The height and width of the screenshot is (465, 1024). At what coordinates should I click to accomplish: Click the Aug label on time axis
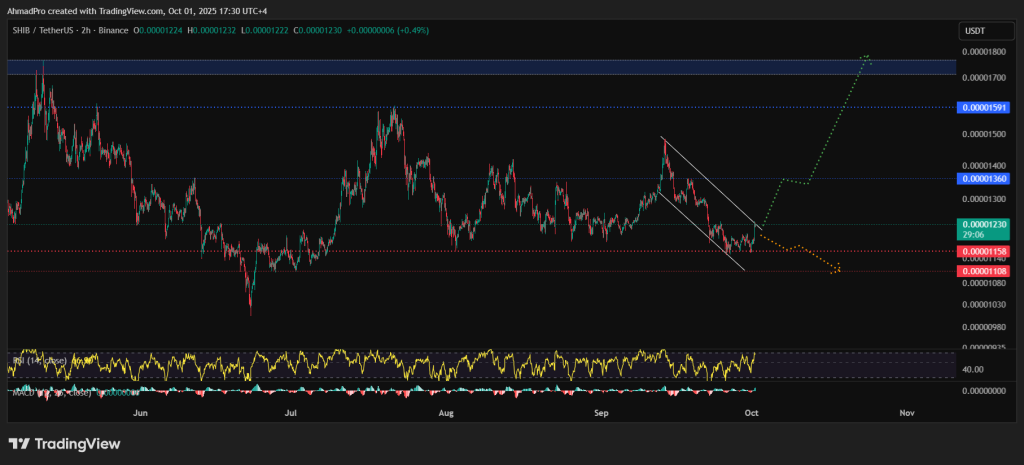[447, 412]
